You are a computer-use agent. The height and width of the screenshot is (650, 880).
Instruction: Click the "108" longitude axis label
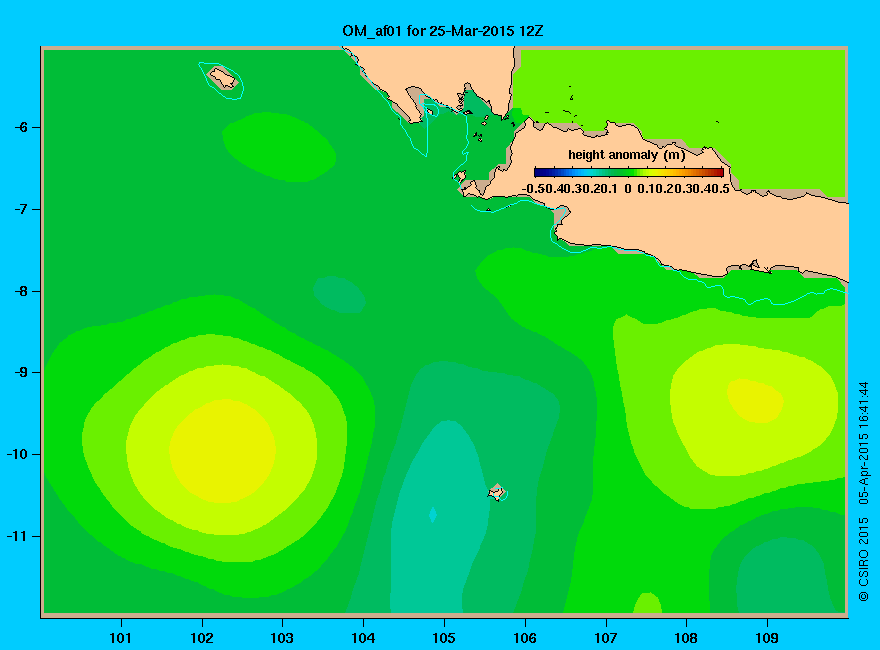(x=686, y=638)
